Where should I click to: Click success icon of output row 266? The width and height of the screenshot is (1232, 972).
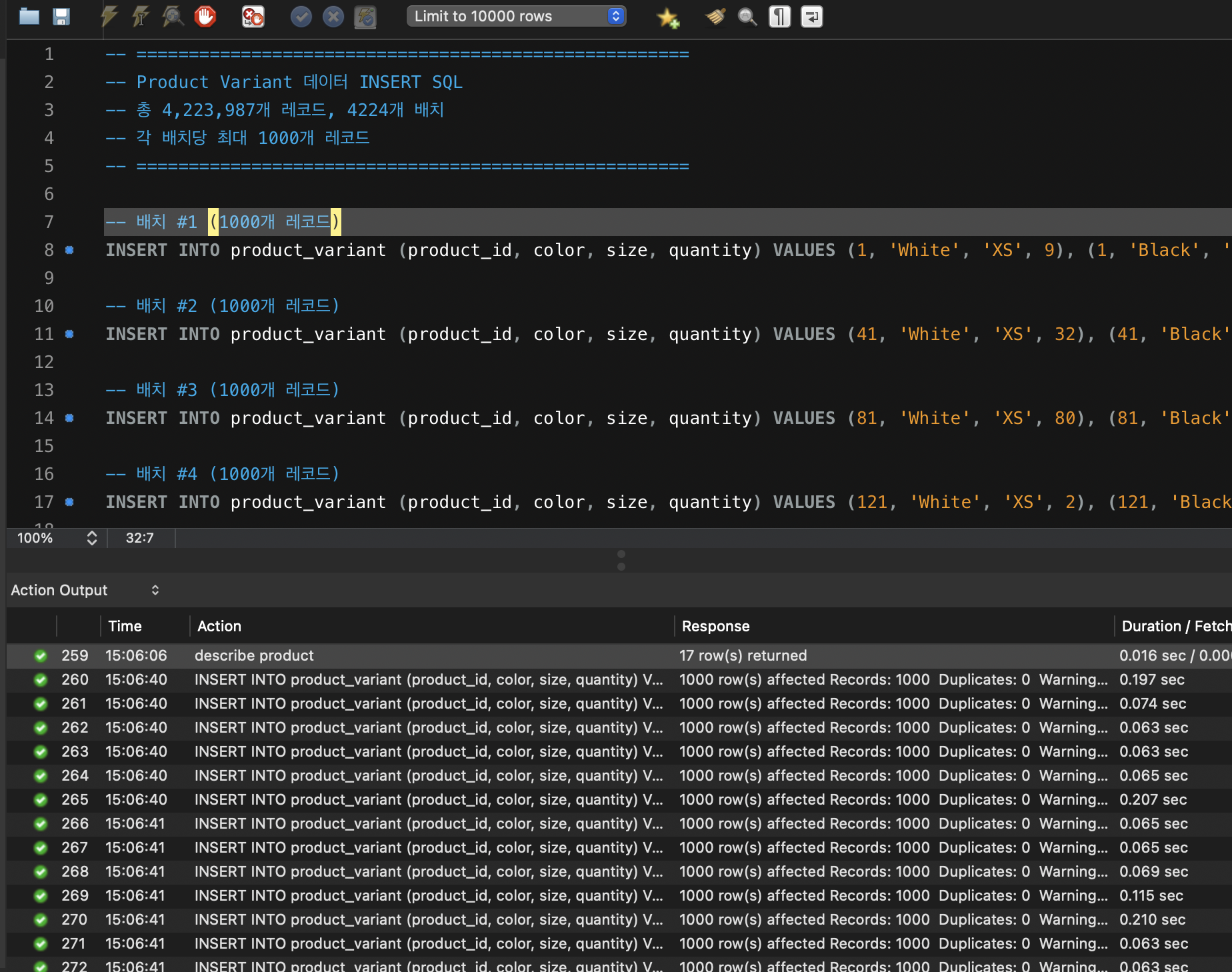point(41,824)
